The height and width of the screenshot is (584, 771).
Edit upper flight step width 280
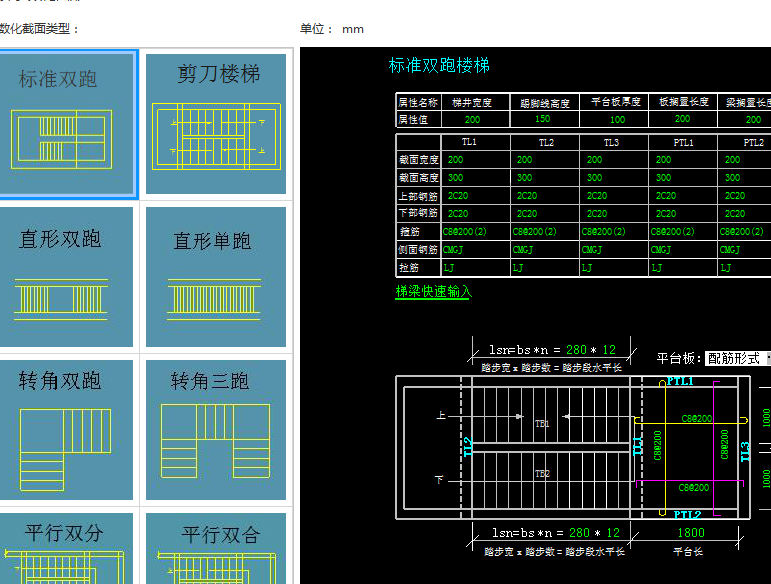(x=576, y=350)
